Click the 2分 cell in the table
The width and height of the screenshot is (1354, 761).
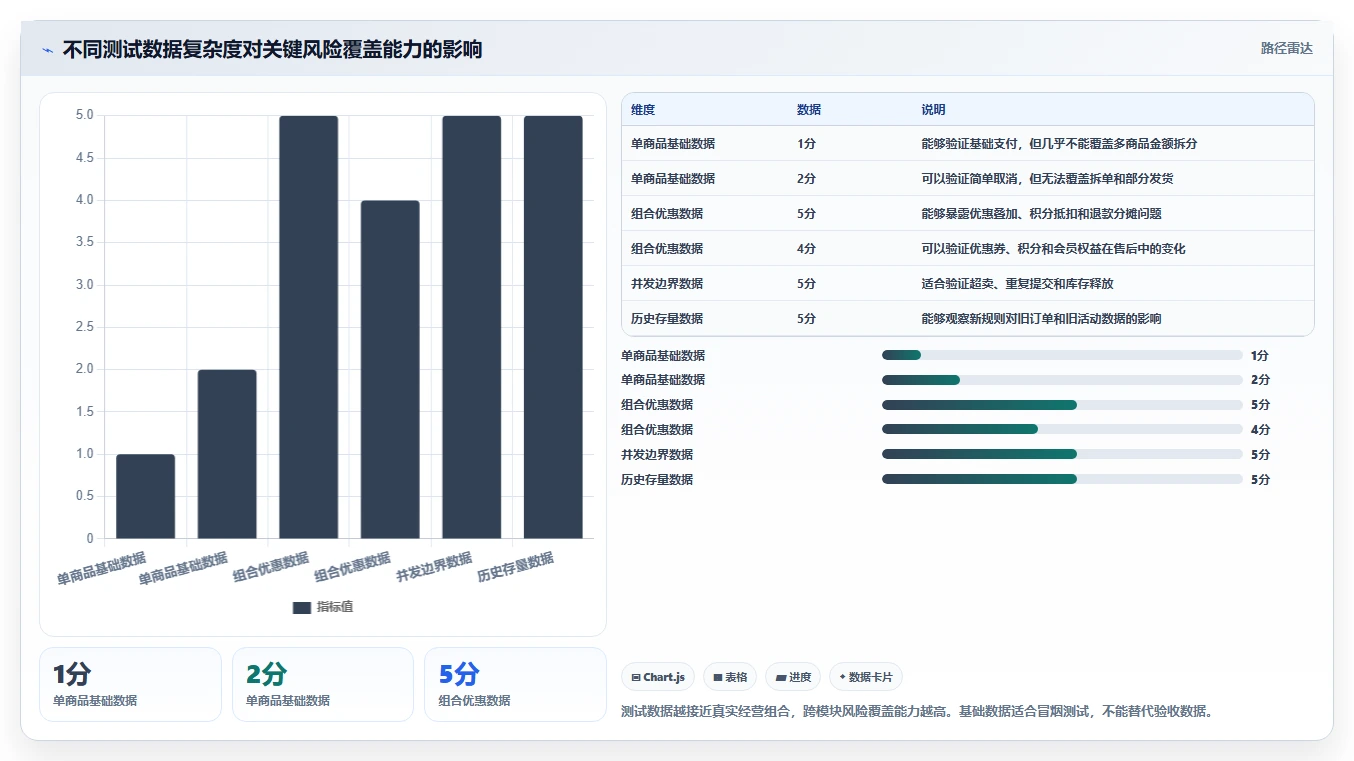click(x=806, y=179)
